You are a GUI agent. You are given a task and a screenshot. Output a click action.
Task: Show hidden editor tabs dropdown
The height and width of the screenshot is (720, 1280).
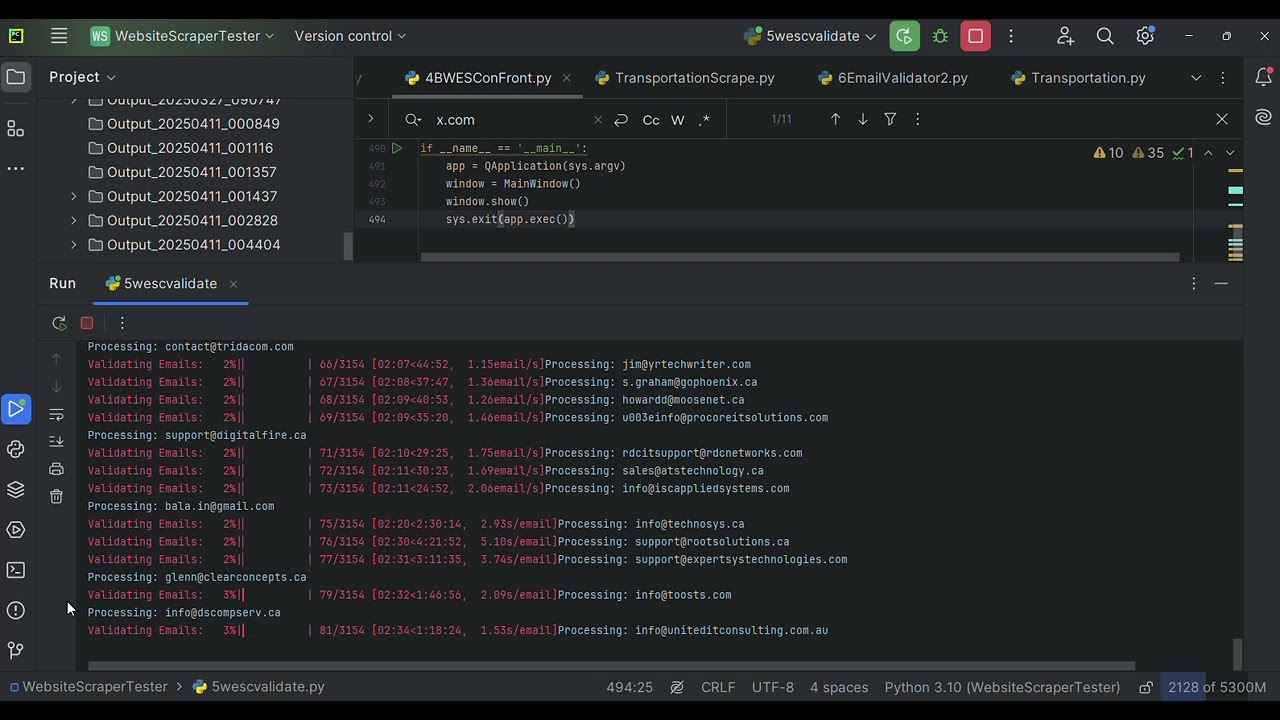[x=1196, y=78]
